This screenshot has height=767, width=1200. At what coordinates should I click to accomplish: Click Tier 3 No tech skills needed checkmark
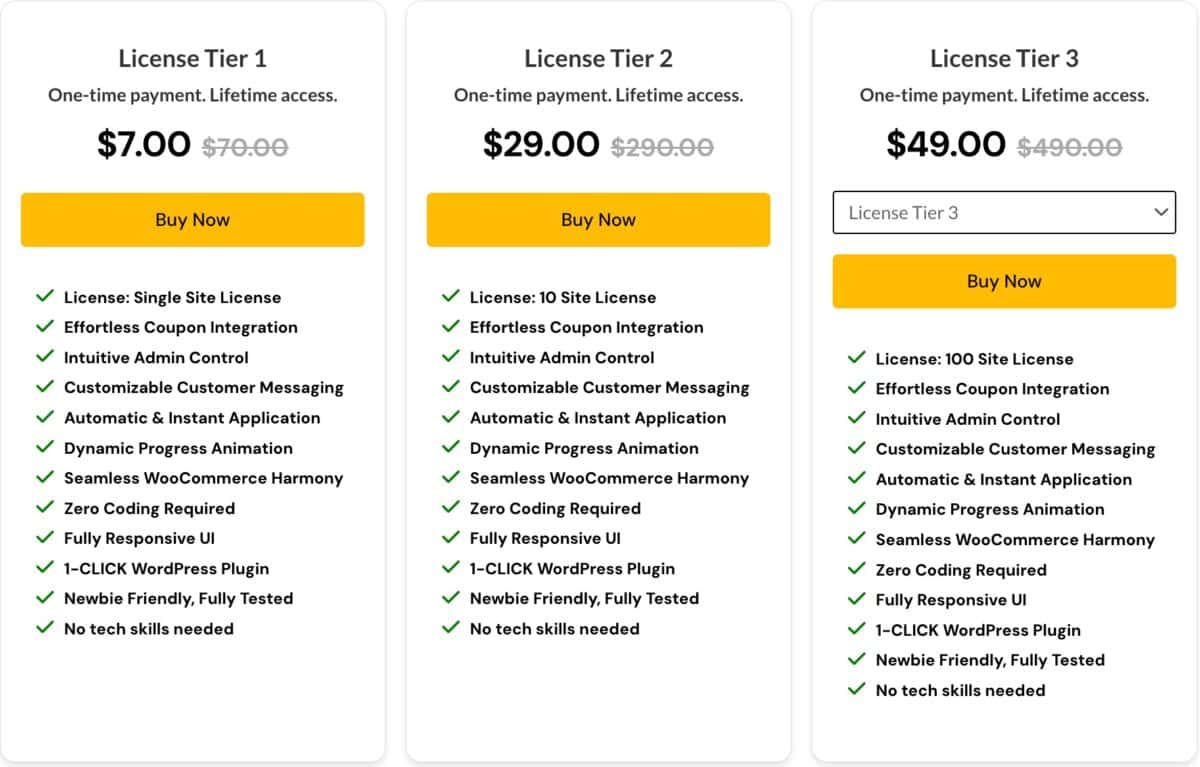pyautogui.click(x=857, y=689)
